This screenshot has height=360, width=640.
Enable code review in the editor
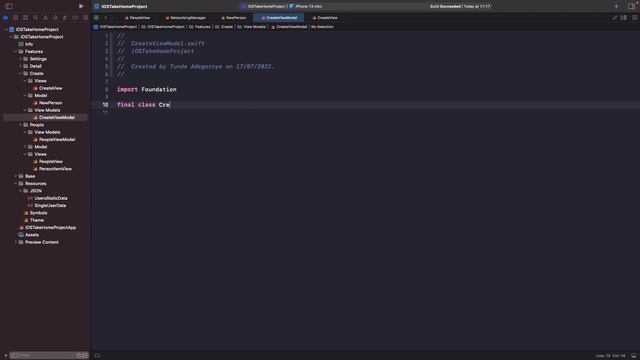pos(615,18)
